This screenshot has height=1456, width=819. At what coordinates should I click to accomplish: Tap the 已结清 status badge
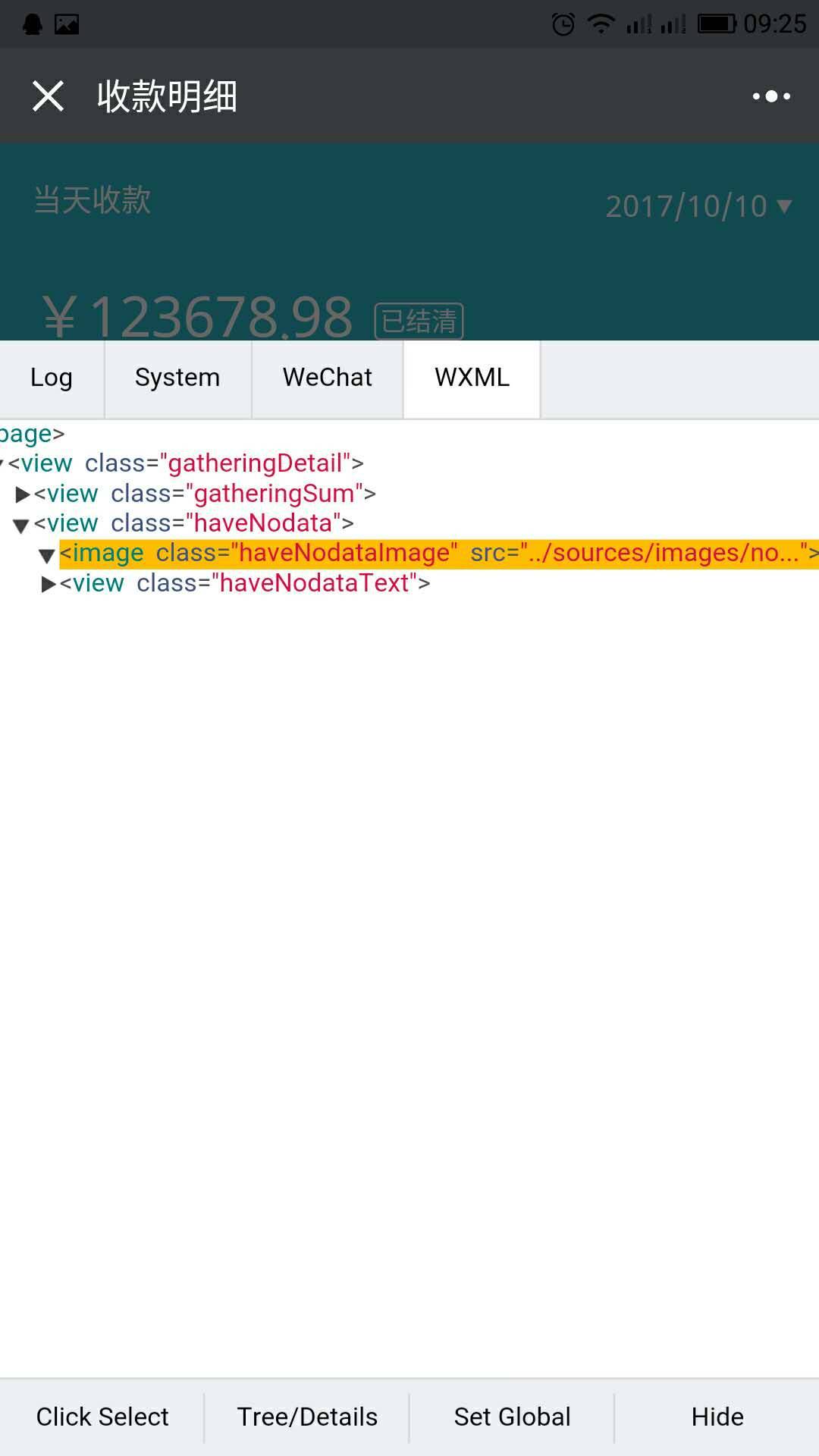pyautogui.click(x=419, y=321)
